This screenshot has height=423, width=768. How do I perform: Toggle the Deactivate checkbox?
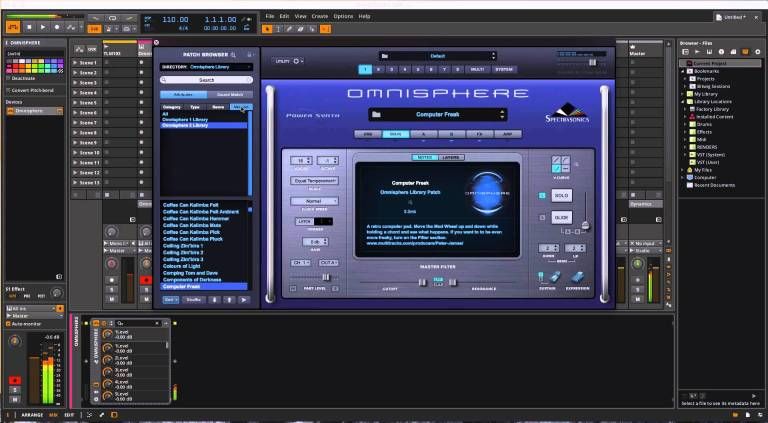(8, 78)
